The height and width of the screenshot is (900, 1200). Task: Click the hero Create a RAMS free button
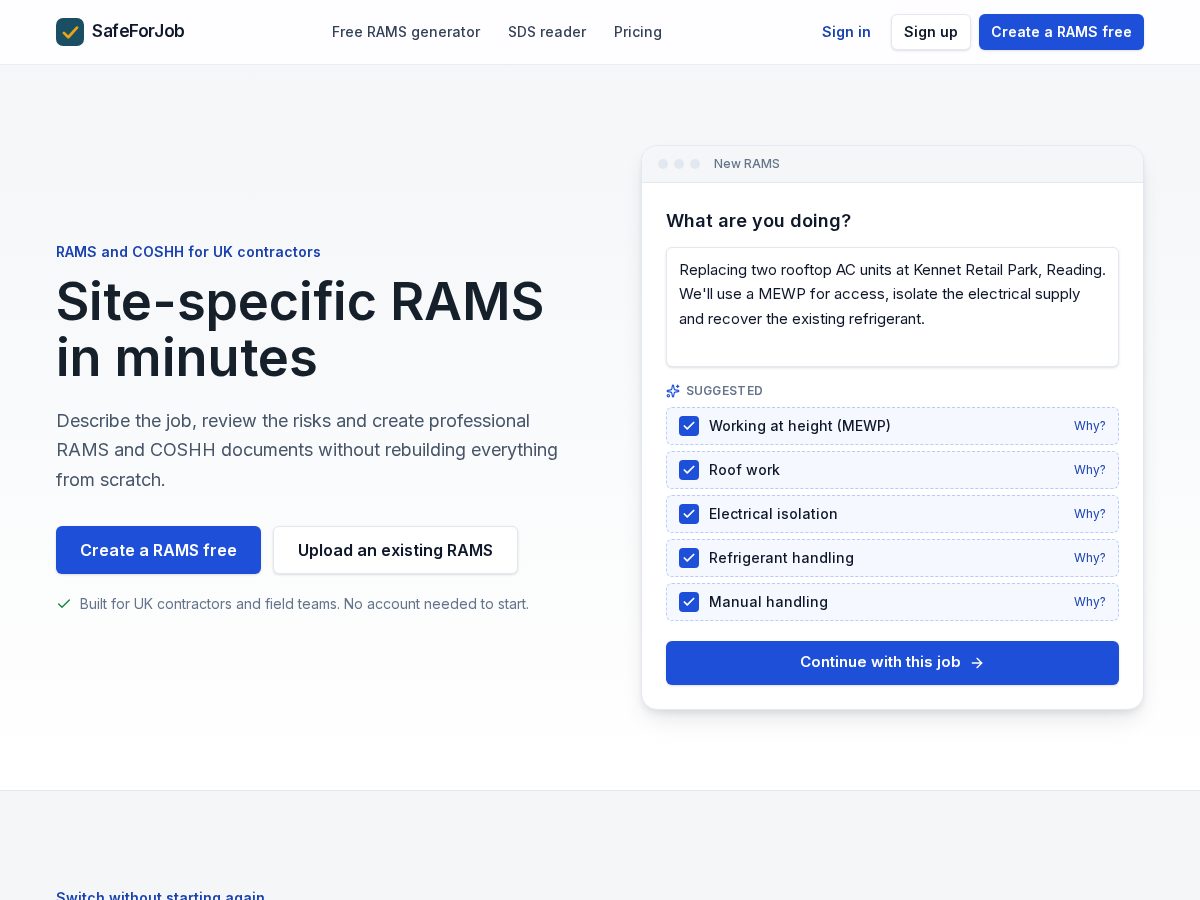[158, 550]
